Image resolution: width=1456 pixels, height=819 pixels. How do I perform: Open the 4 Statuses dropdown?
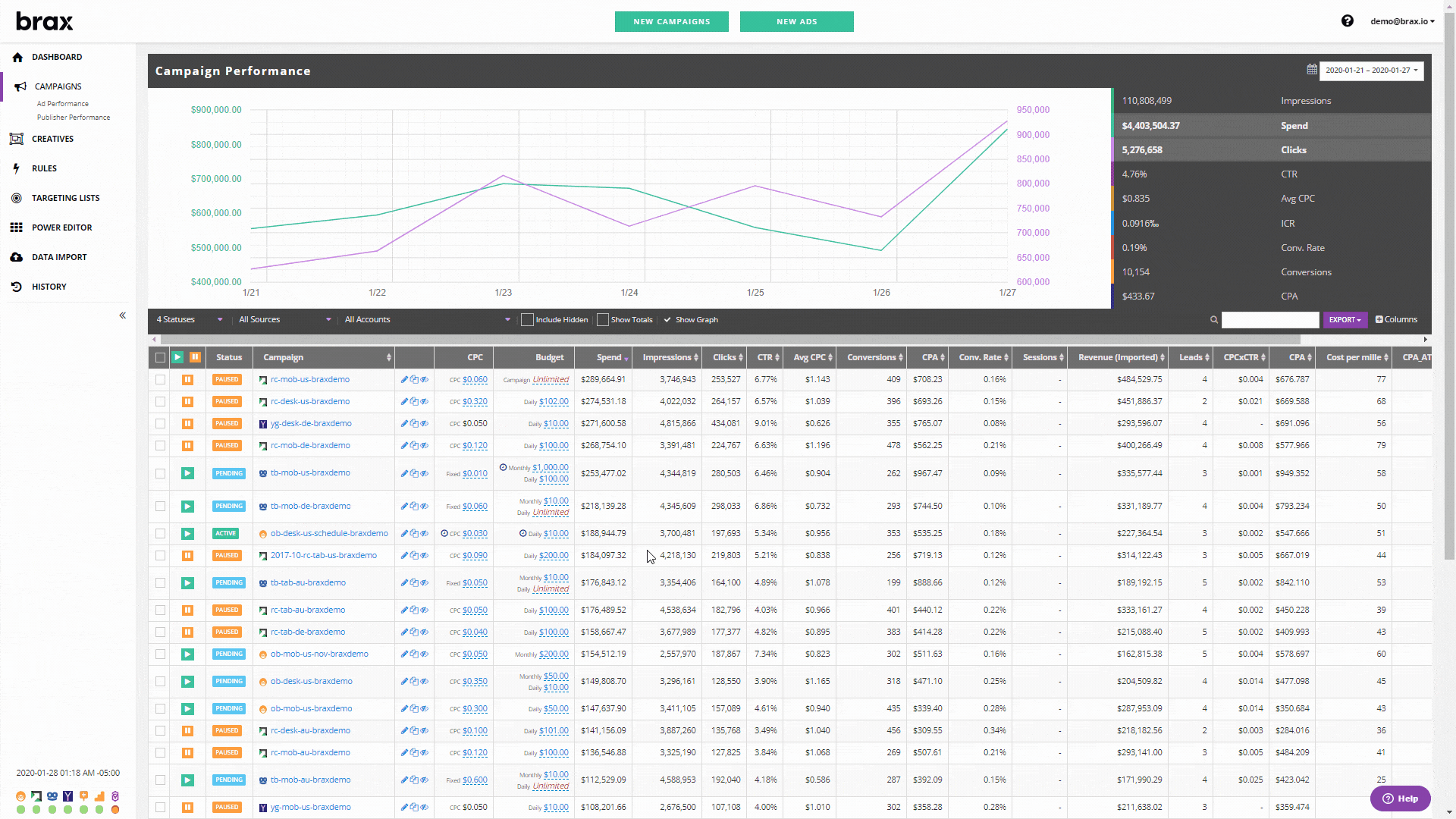click(x=189, y=320)
